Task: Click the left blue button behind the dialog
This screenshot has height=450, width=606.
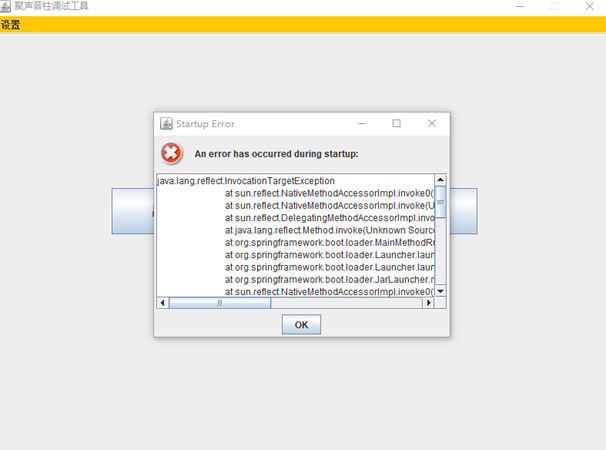Action: (x=133, y=211)
